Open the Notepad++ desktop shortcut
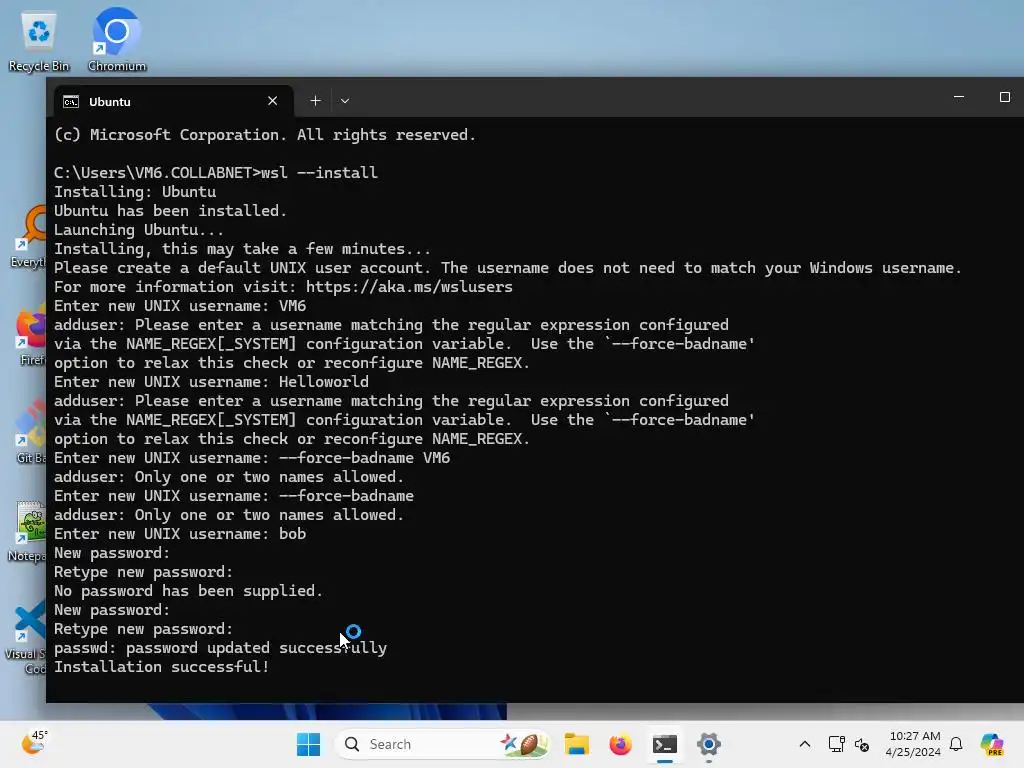Viewport: 1024px width, 768px height. click(29, 531)
